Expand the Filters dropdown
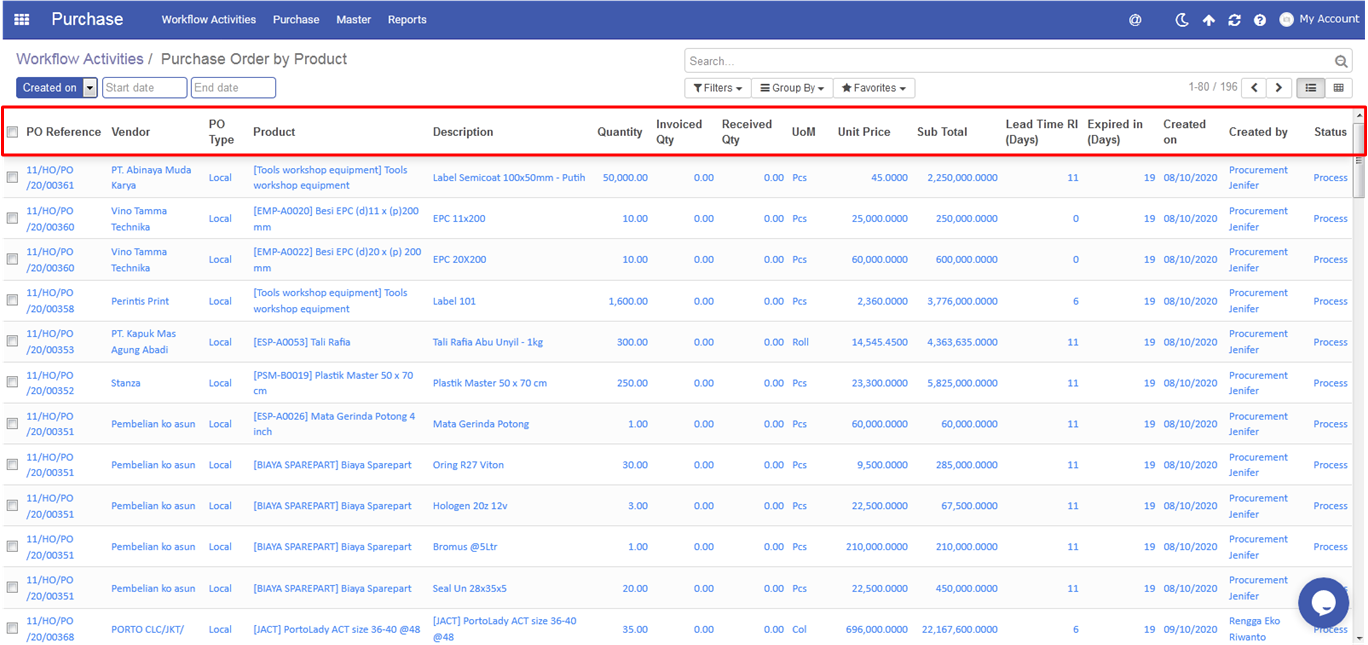Image resolution: width=1368 pixels, height=645 pixels. (x=716, y=88)
